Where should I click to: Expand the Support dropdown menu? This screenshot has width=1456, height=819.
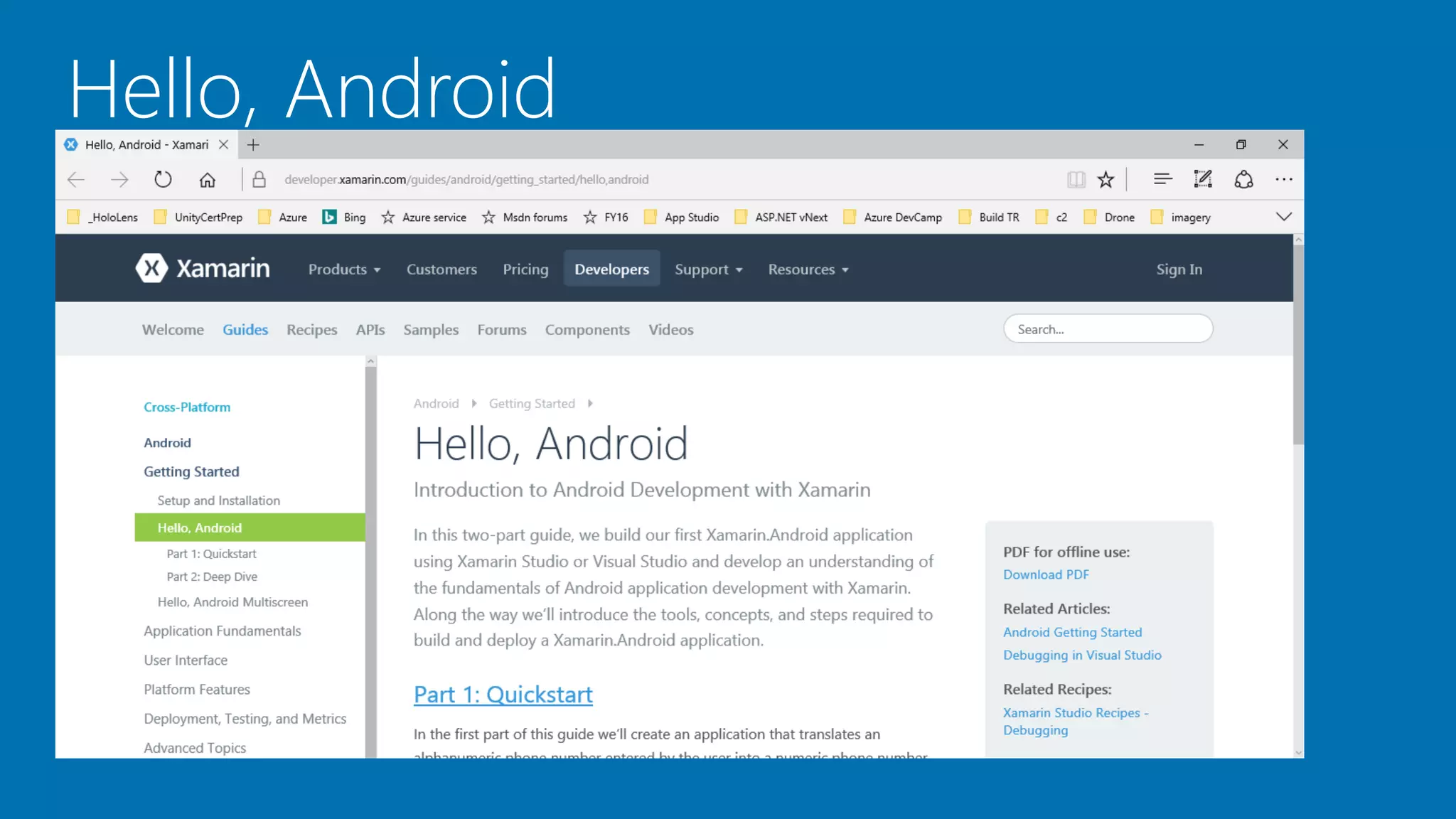(709, 269)
